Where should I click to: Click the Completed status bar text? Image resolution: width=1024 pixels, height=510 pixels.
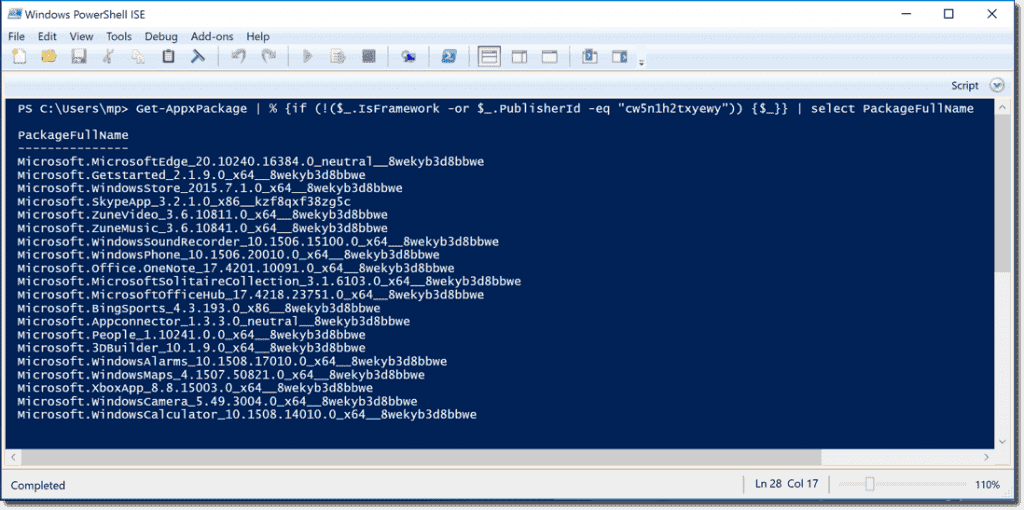38,485
